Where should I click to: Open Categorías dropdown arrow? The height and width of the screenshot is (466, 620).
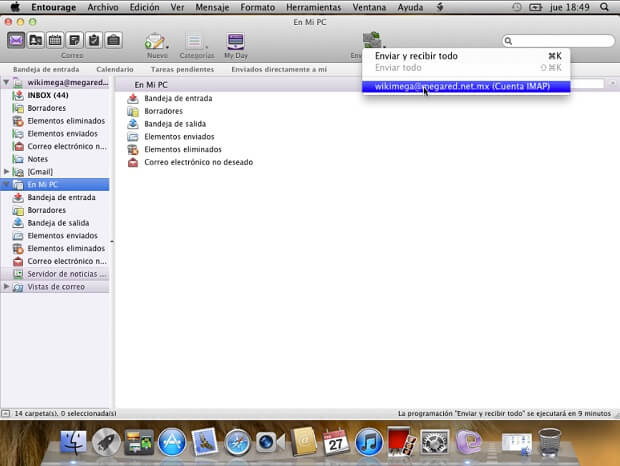click(206, 47)
